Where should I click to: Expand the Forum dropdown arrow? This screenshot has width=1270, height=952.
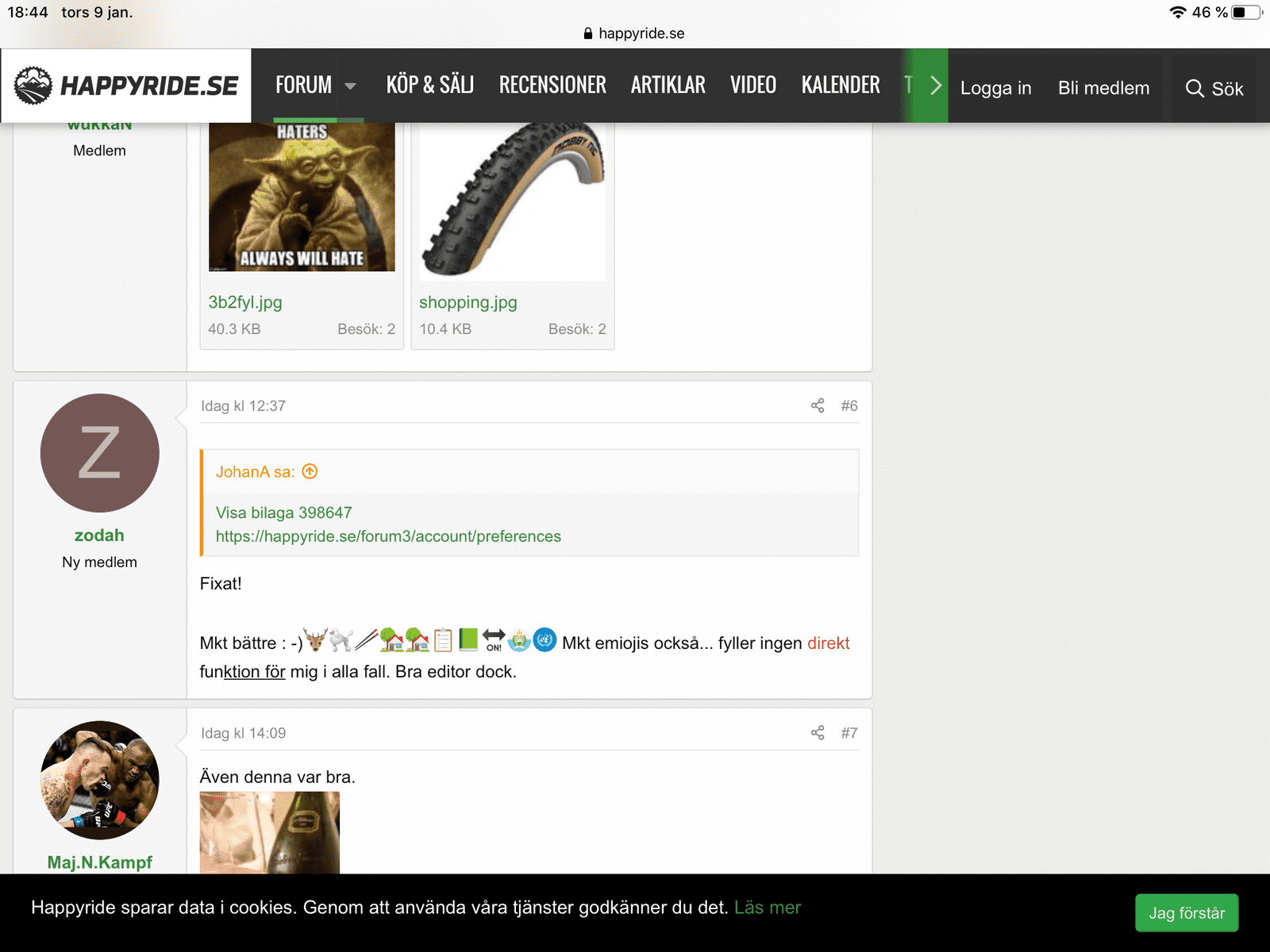point(350,86)
